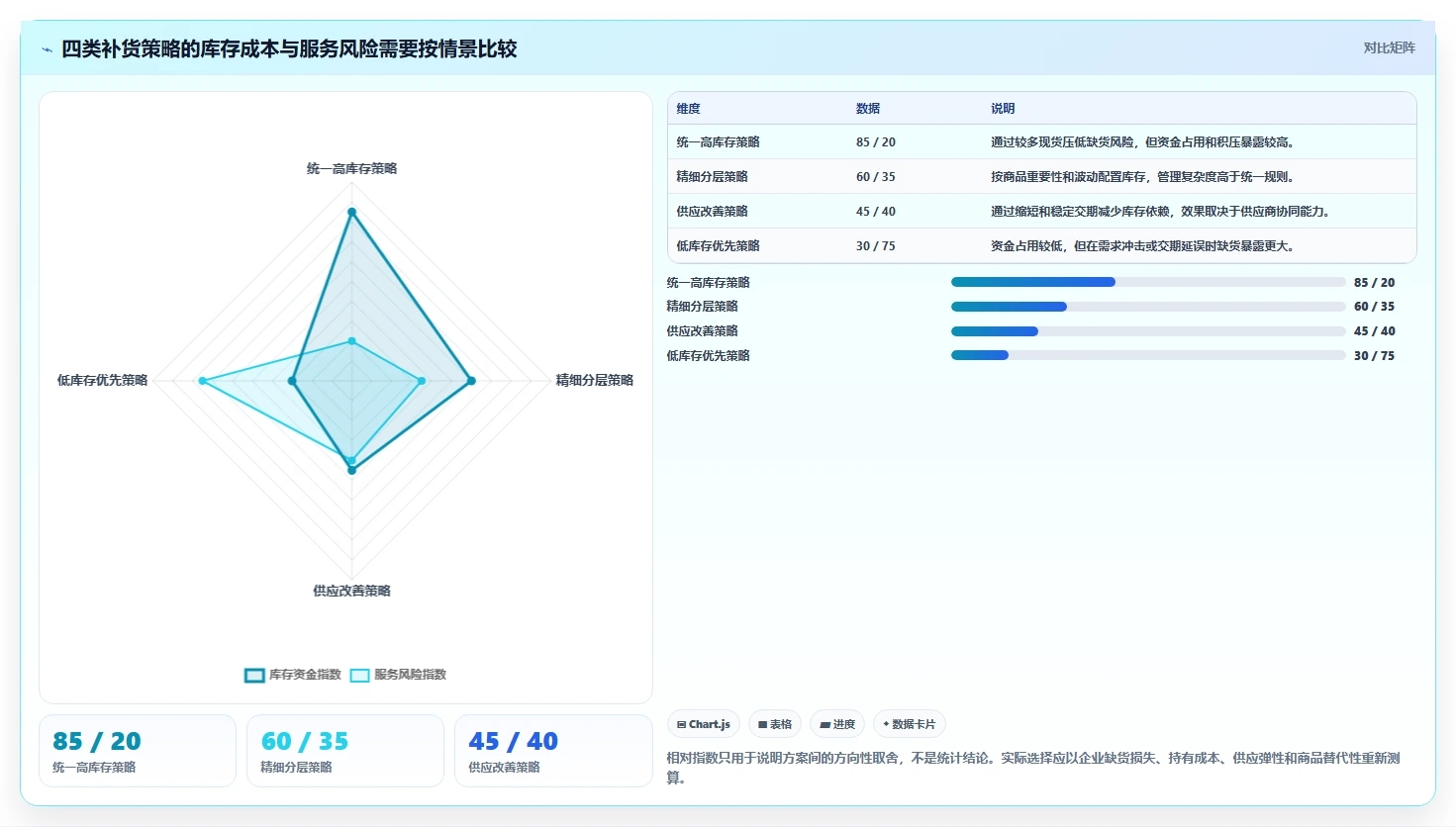Click the dark radar point on the 精细分层策略 axis
The width and height of the screenshot is (1456, 827).
tap(471, 381)
